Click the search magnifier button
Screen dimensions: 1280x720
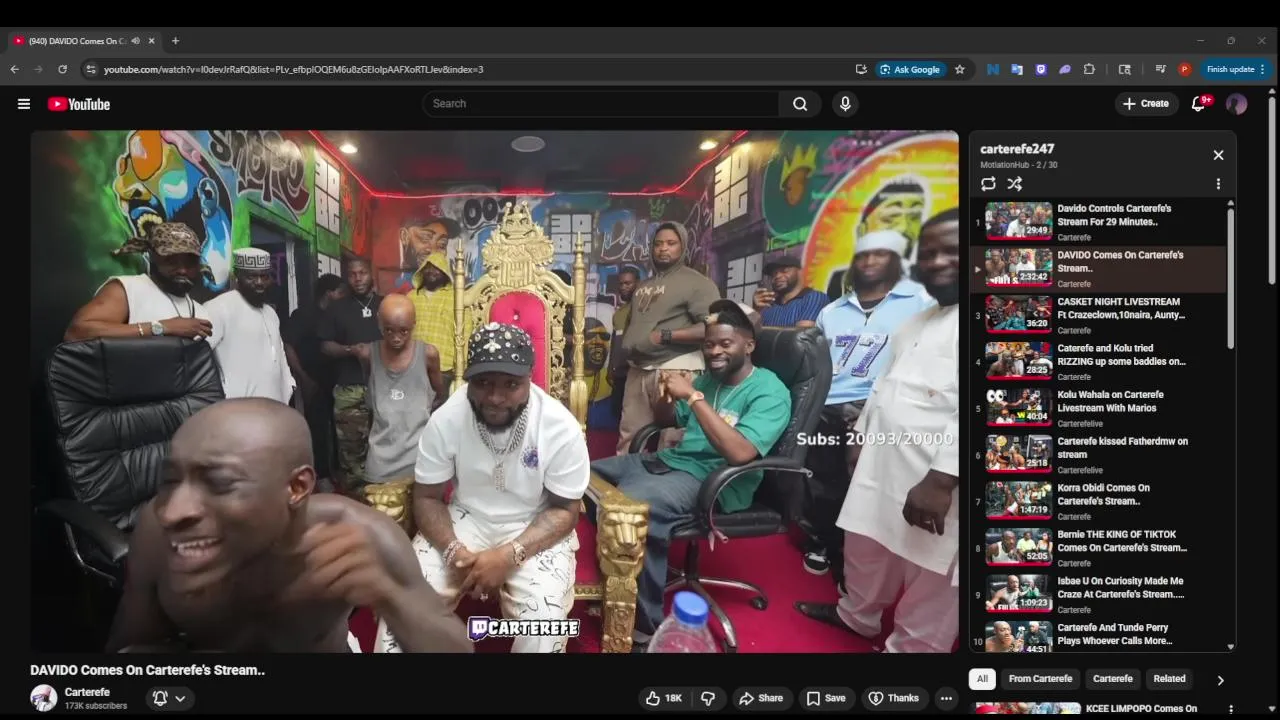point(800,104)
